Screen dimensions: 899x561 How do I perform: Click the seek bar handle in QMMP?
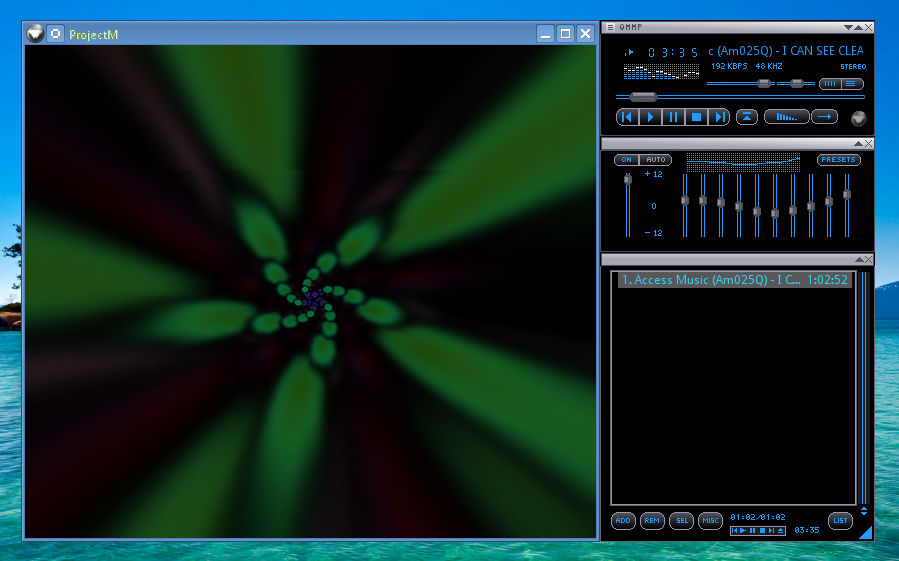[643, 96]
